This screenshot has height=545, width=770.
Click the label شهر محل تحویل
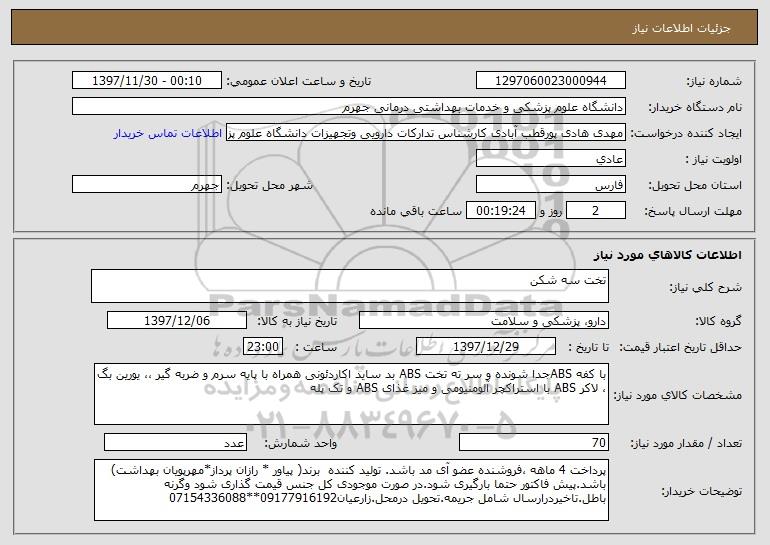coord(269,186)
